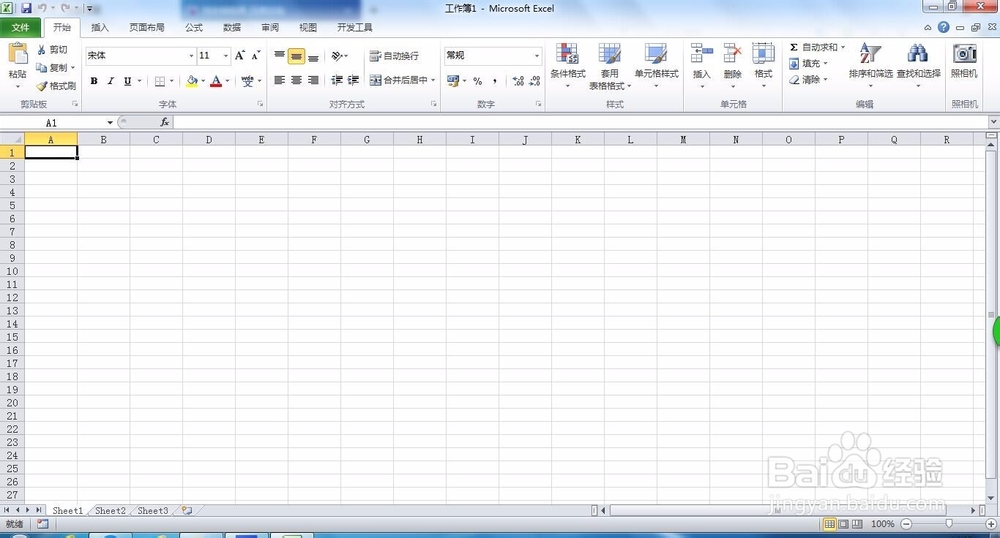Apply the comma number style

point(495,81)
